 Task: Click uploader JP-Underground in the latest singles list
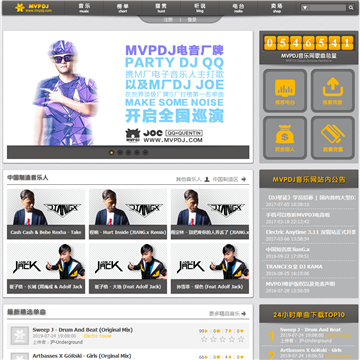(66, 342)
